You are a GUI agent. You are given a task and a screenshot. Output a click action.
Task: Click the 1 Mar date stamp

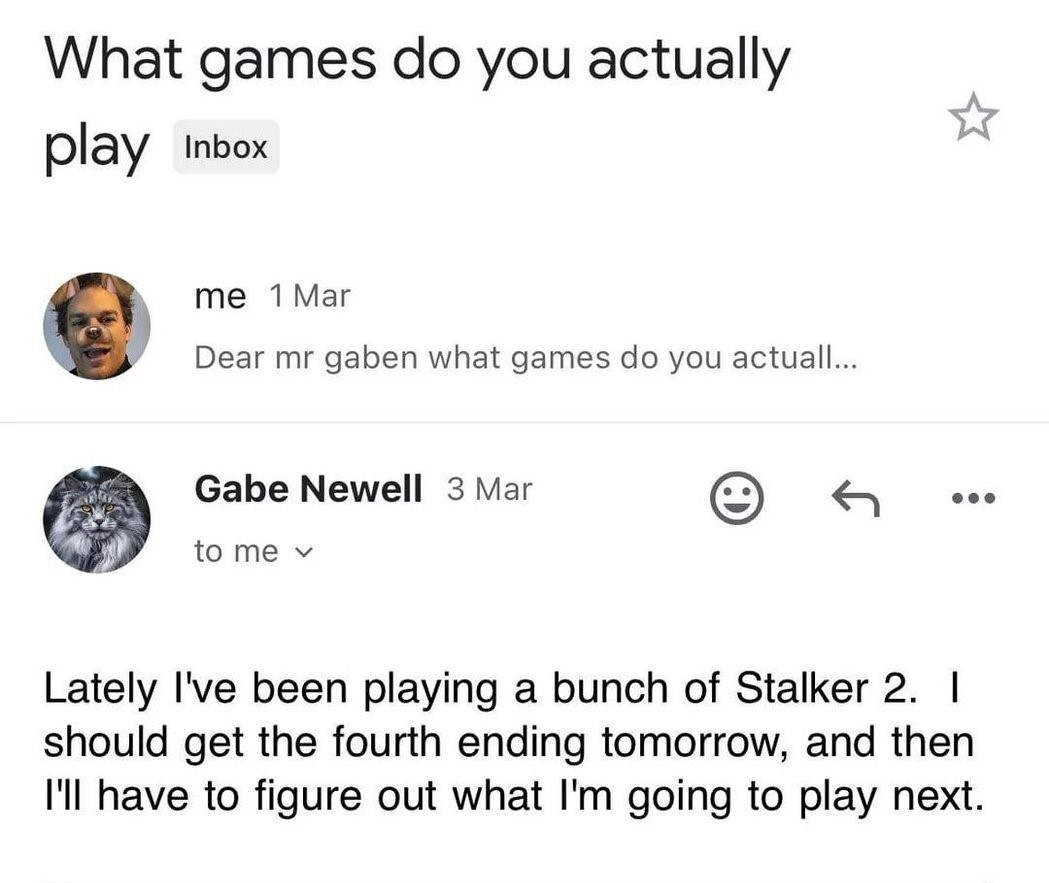[x=310, y=296]
